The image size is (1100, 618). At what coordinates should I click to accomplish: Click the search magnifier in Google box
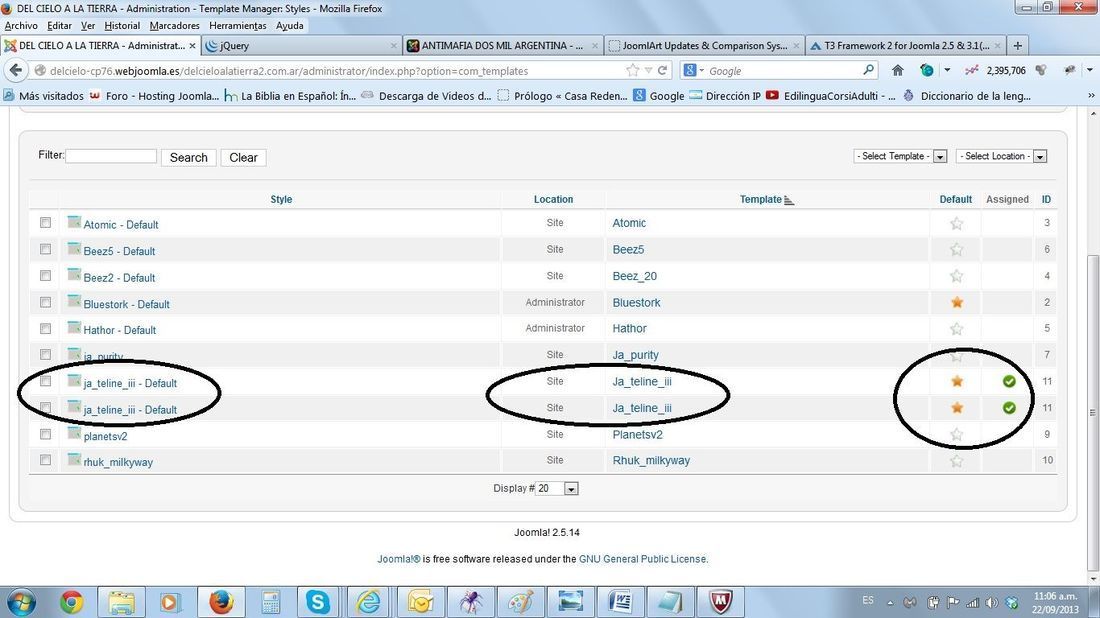pos(868,69)
